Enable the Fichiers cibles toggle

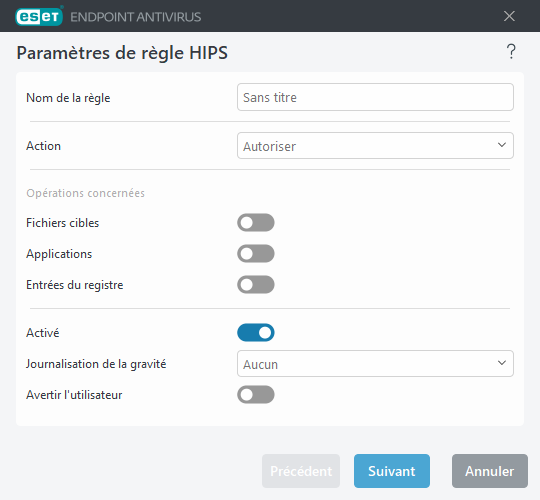(256, 222)
